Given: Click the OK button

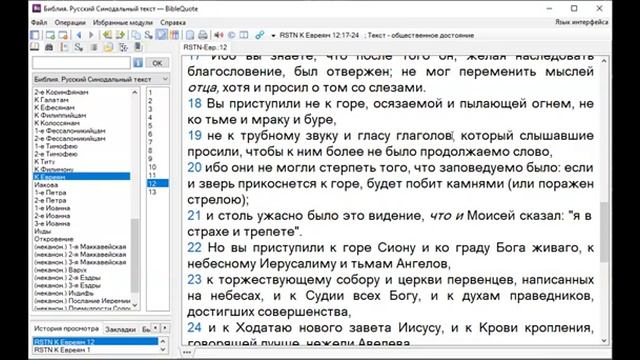Looking at the screenshot, I should pos(157,63).
